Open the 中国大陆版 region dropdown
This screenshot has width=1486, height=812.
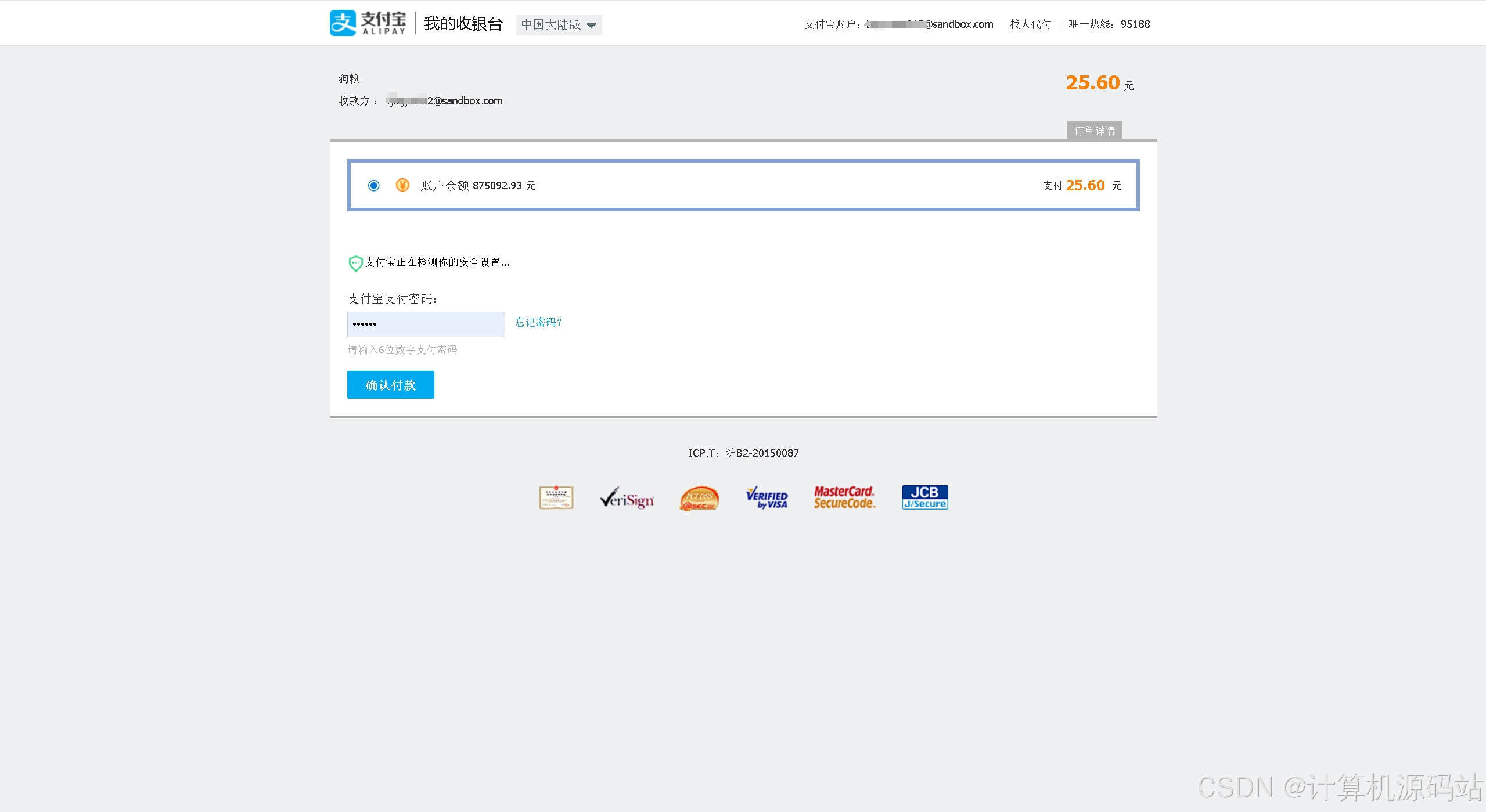click(x=559, y=25)
